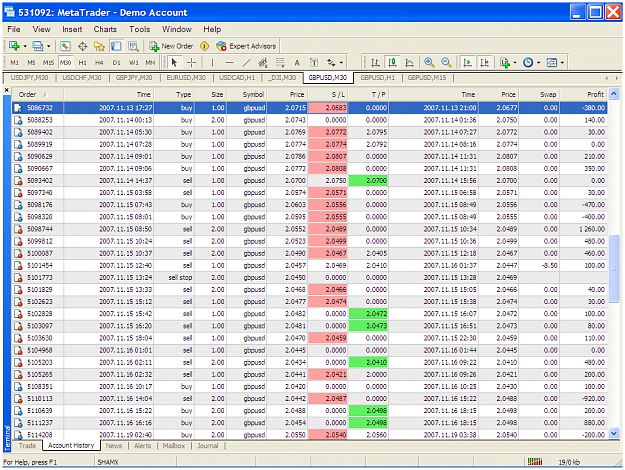This screenshot has height=470, width=625.
Task: Open the Charts menu
Action: [105, 29]
